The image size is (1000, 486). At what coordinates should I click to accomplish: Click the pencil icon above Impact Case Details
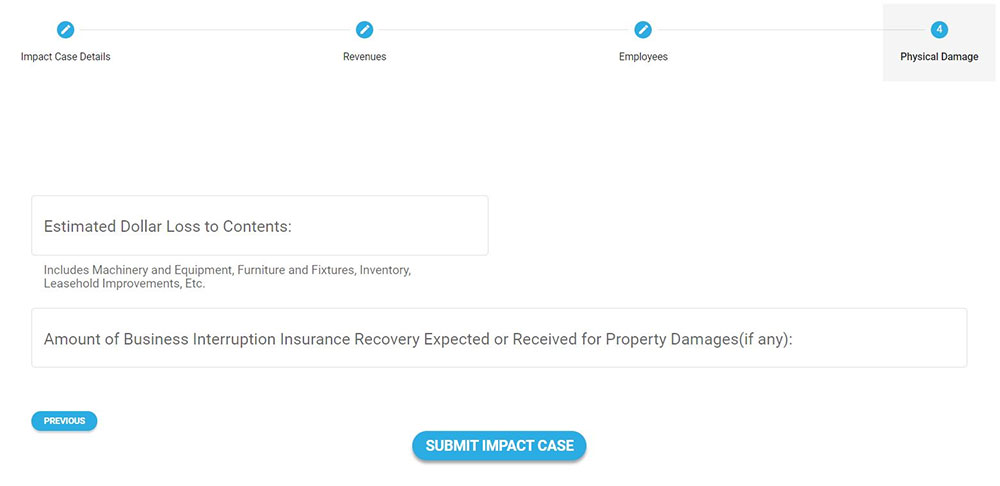coord(65,30)
